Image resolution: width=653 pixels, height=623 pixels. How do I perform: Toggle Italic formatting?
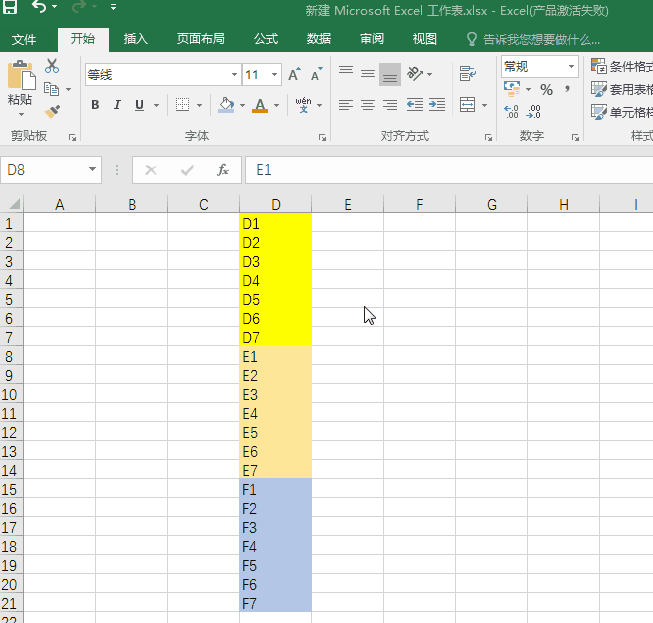point(117,105)
